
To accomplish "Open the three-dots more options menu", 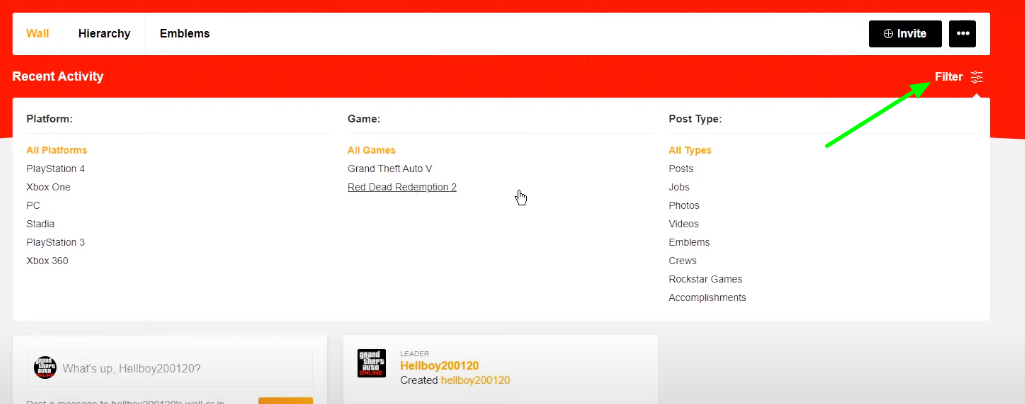I will point(962,34).
